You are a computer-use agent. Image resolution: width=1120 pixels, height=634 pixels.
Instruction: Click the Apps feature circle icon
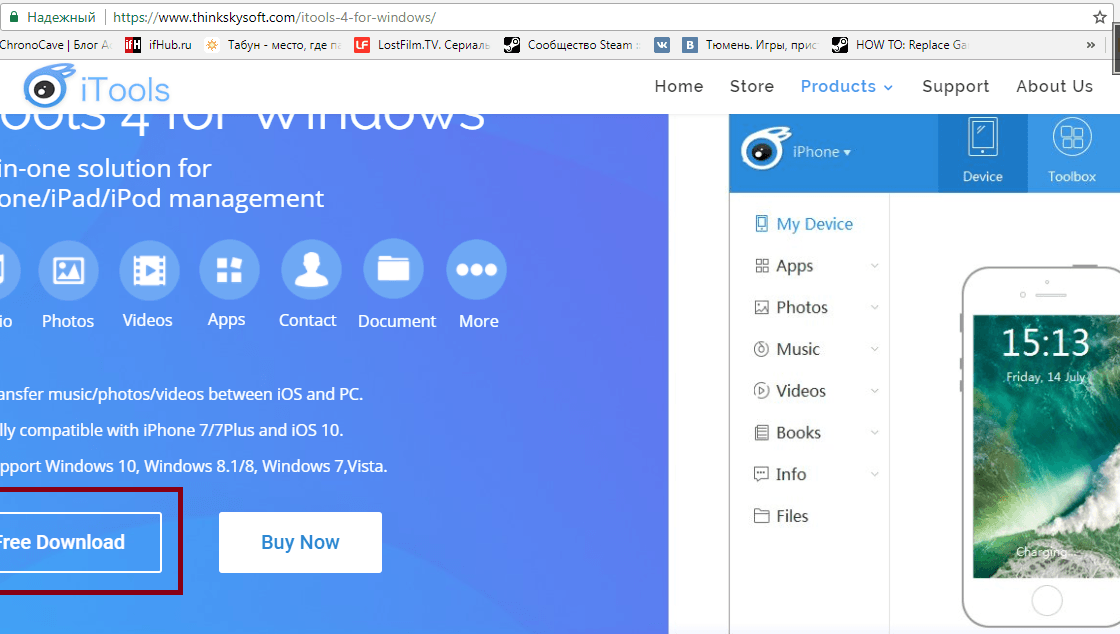229,270
